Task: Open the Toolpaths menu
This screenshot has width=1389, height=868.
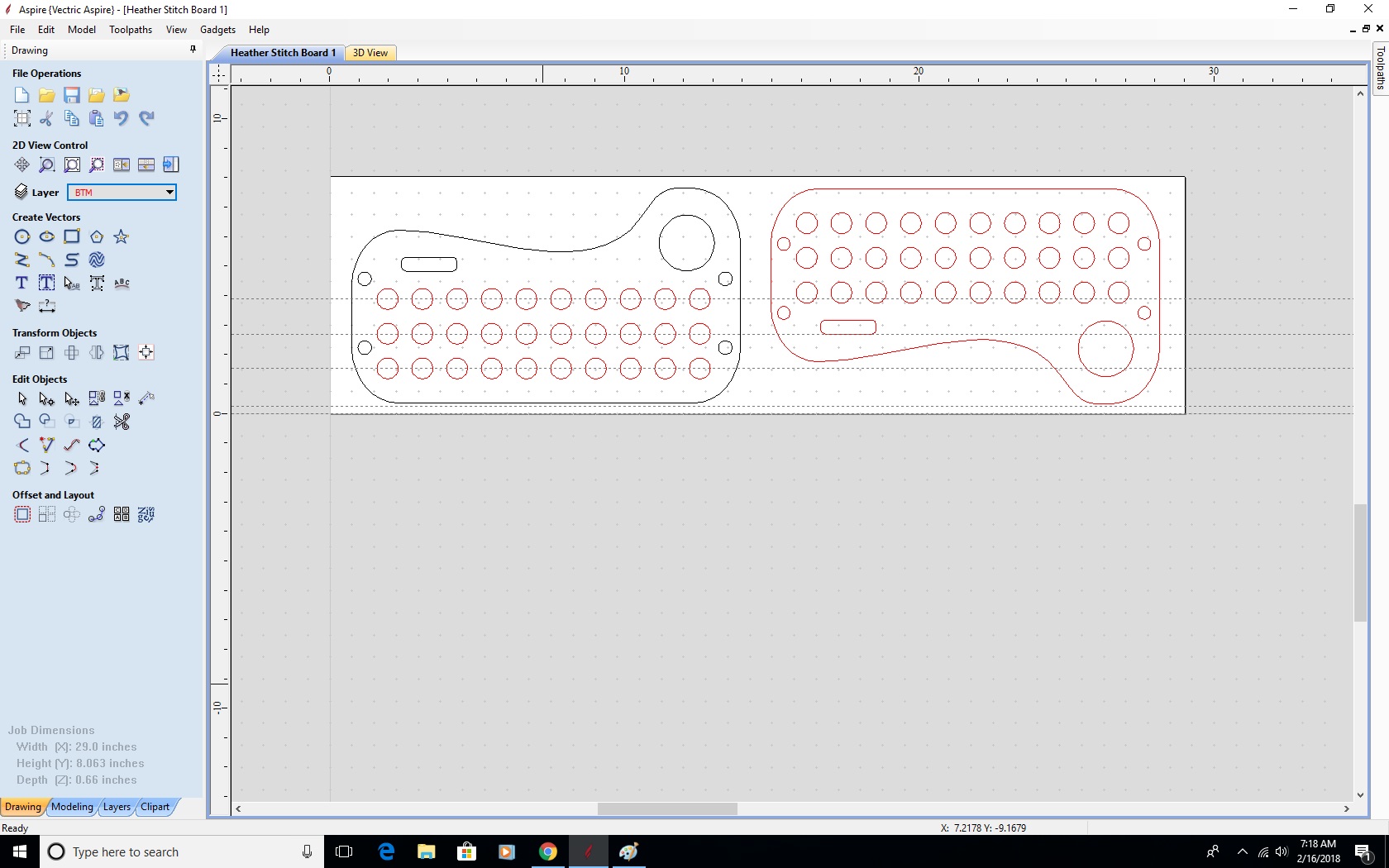Action: (x=131, y=29)
